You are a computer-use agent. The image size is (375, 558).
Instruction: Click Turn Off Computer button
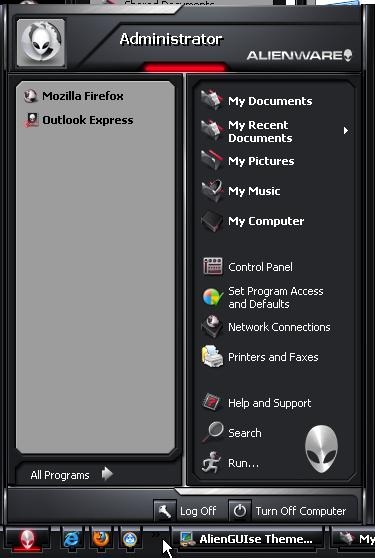tap(289, 511)
